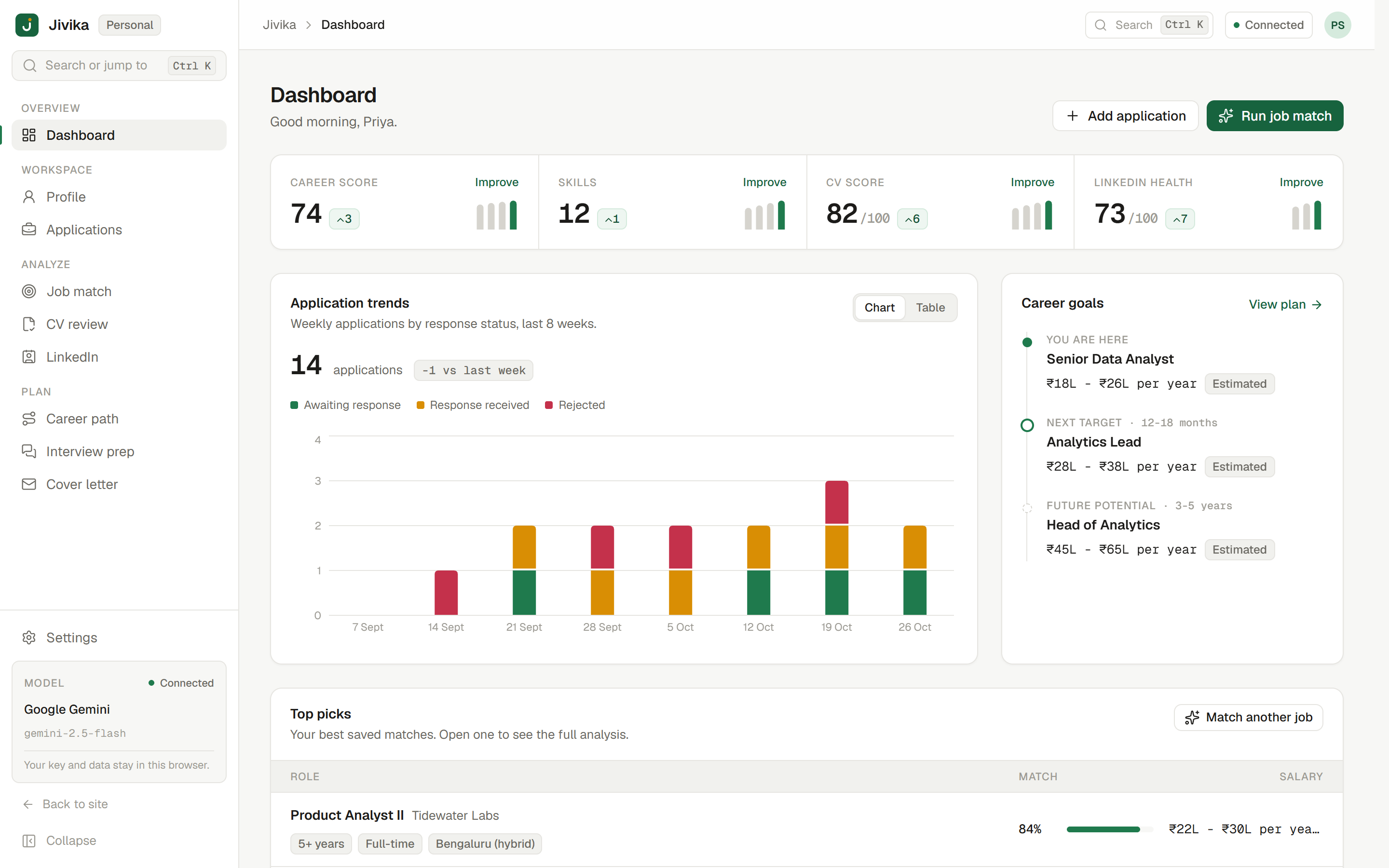Click Improve link on CV Score card
The height and width of the screenshot is (868, 1389).
pyautogui.click(x=1032, y=182)
